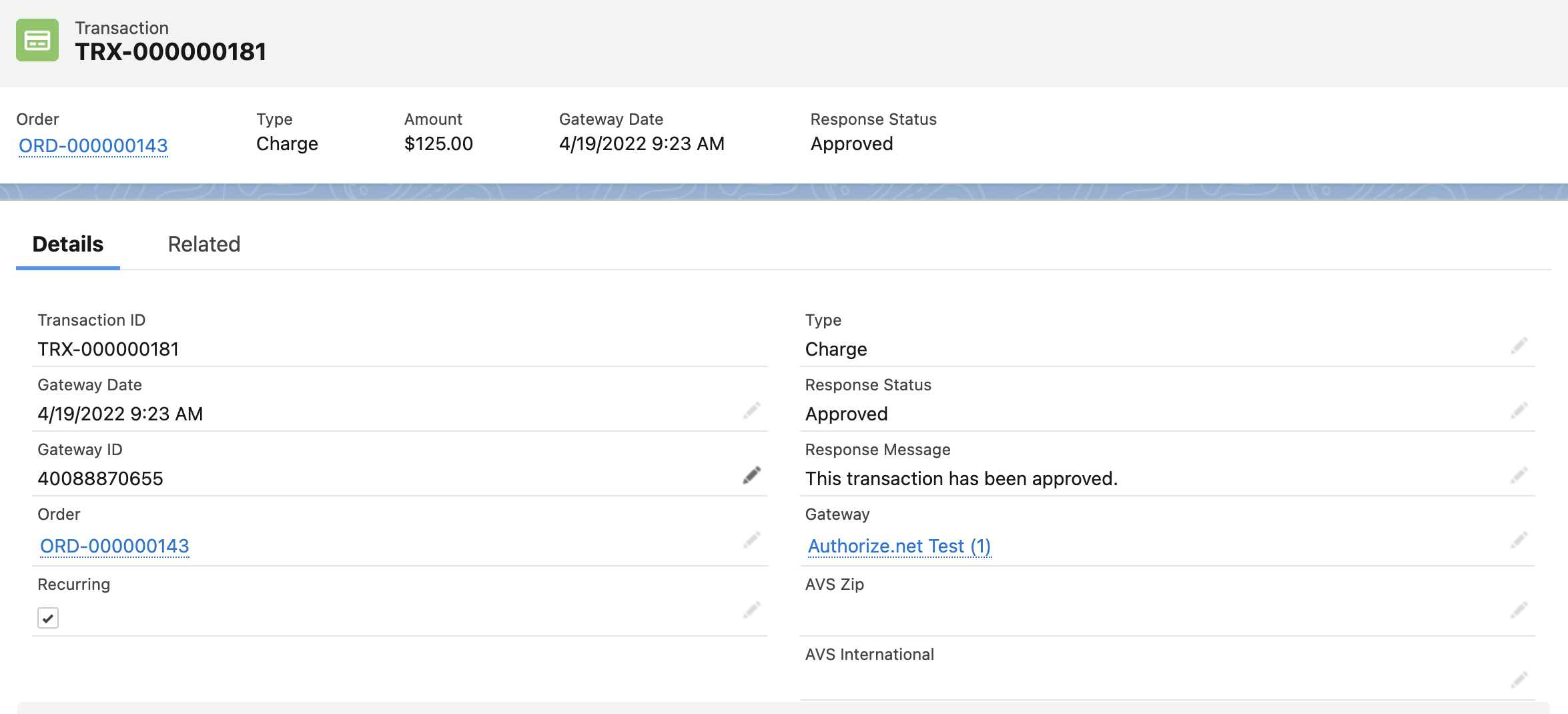This screenshot has width=1568, height=714.
Task: Click the Transaction ID field label
Action: 91,320
